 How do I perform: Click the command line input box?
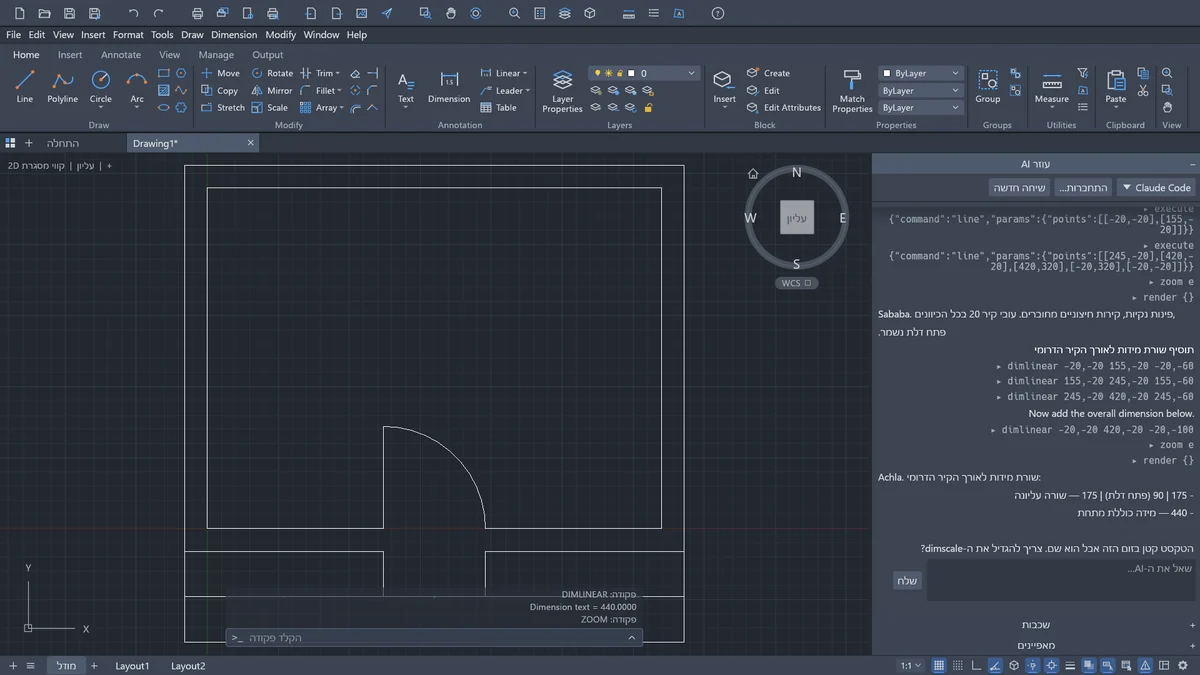pos(433,637)
